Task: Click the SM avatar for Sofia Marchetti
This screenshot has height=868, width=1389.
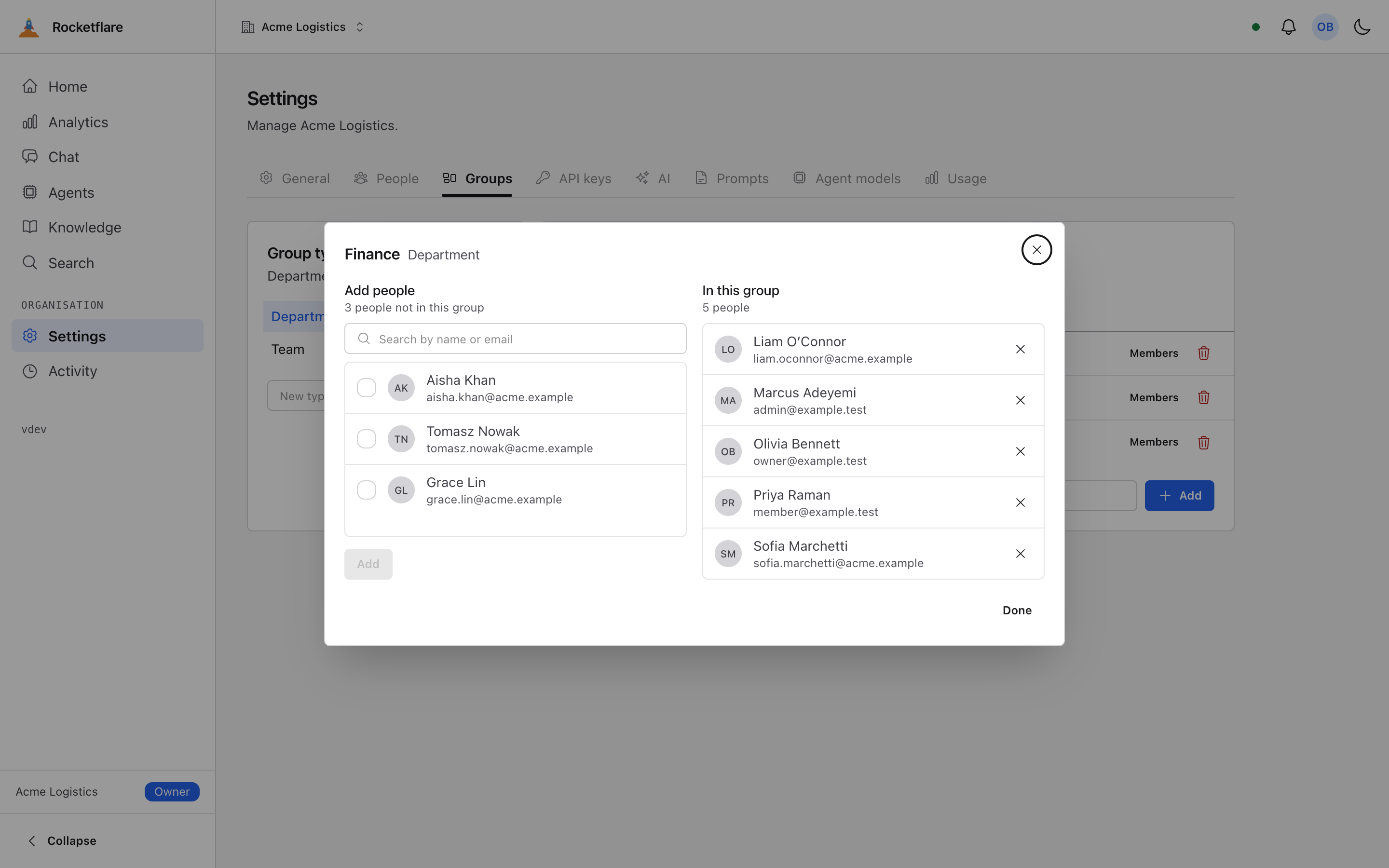Action: (x=728, y=554)
